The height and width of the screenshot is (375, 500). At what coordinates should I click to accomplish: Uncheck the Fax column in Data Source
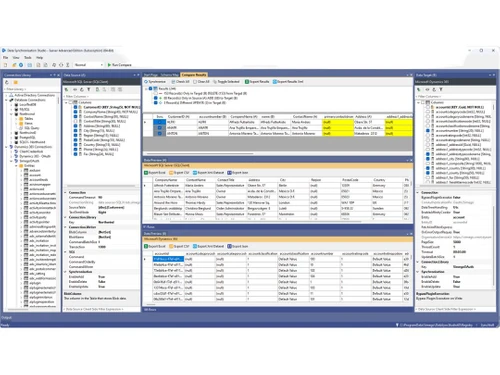75,154
